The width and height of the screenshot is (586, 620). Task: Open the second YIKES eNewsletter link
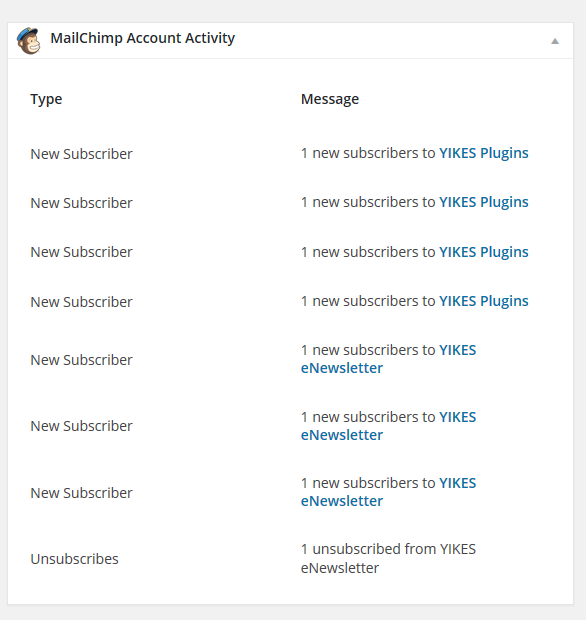pyautogui.click(x=388, y=426)
